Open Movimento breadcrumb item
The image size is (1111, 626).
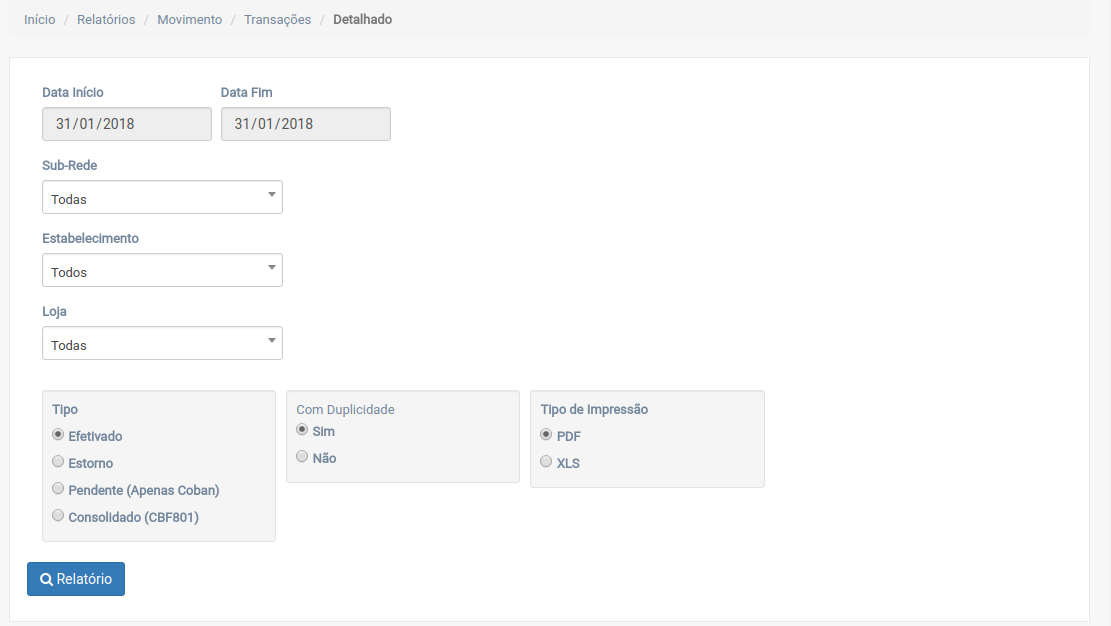point(189,20)
